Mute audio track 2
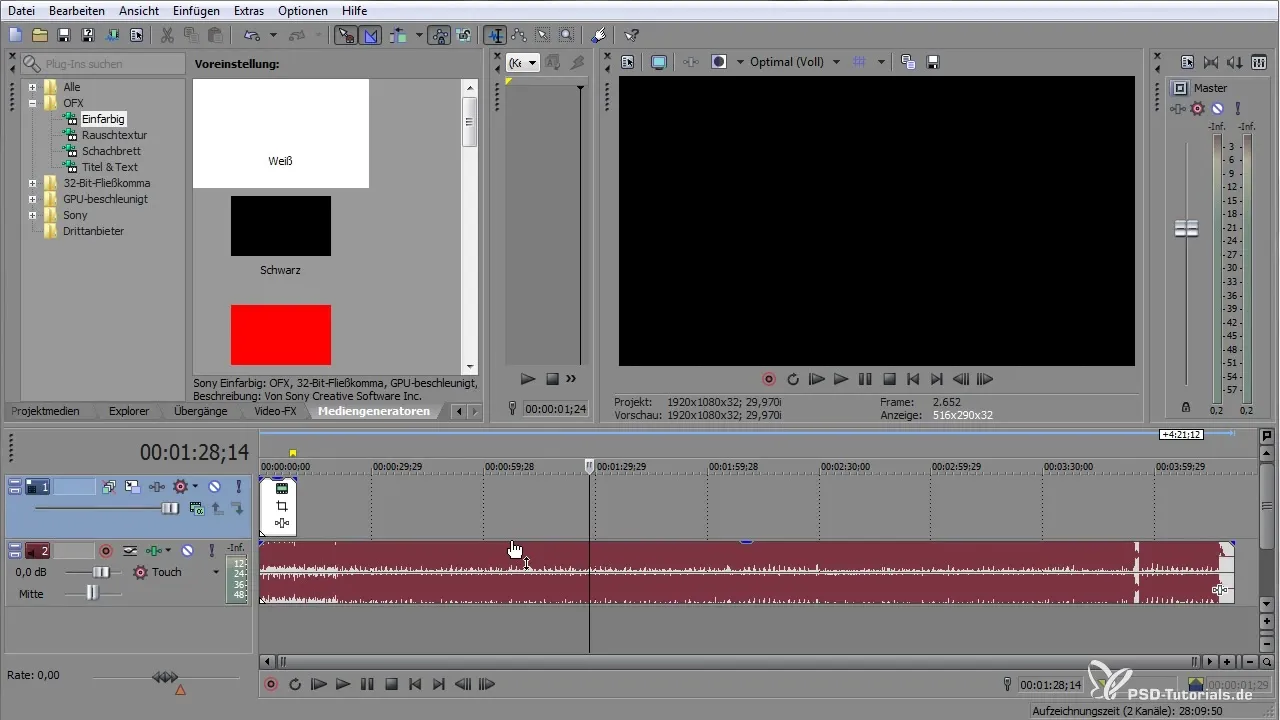 coord(186,550)
